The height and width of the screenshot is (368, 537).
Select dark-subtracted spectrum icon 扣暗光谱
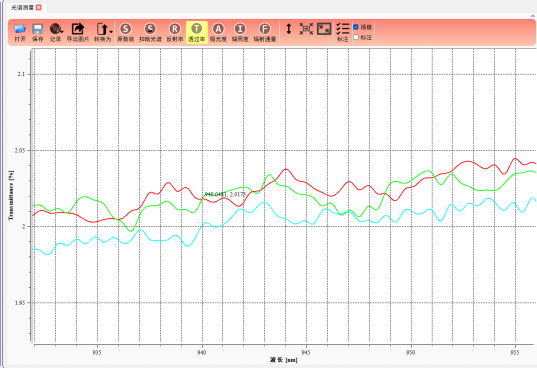150,33
